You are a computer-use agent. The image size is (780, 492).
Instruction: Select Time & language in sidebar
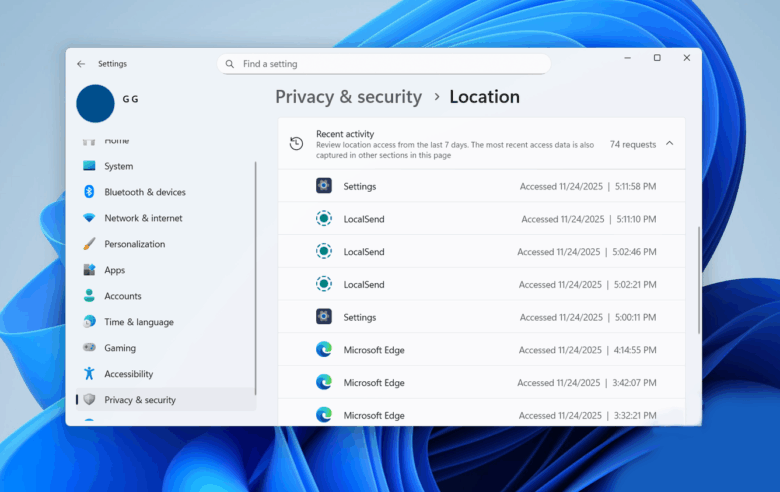click(x=138, y=322)
